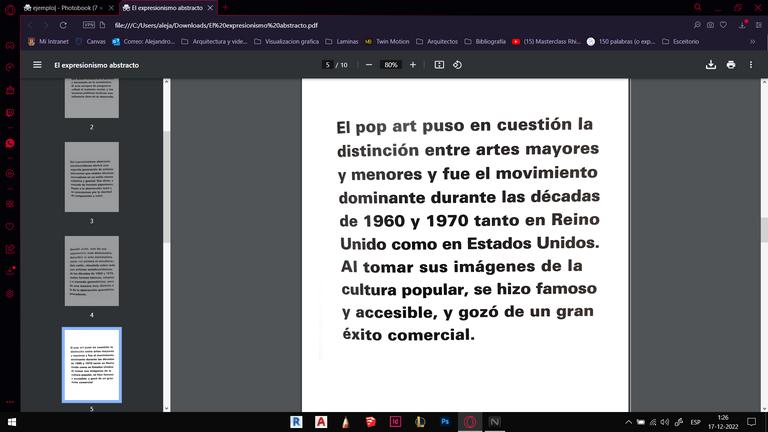Screen dimensions: 768x432
Task: Open the Twin Motion bookmark
Action: 387,42
